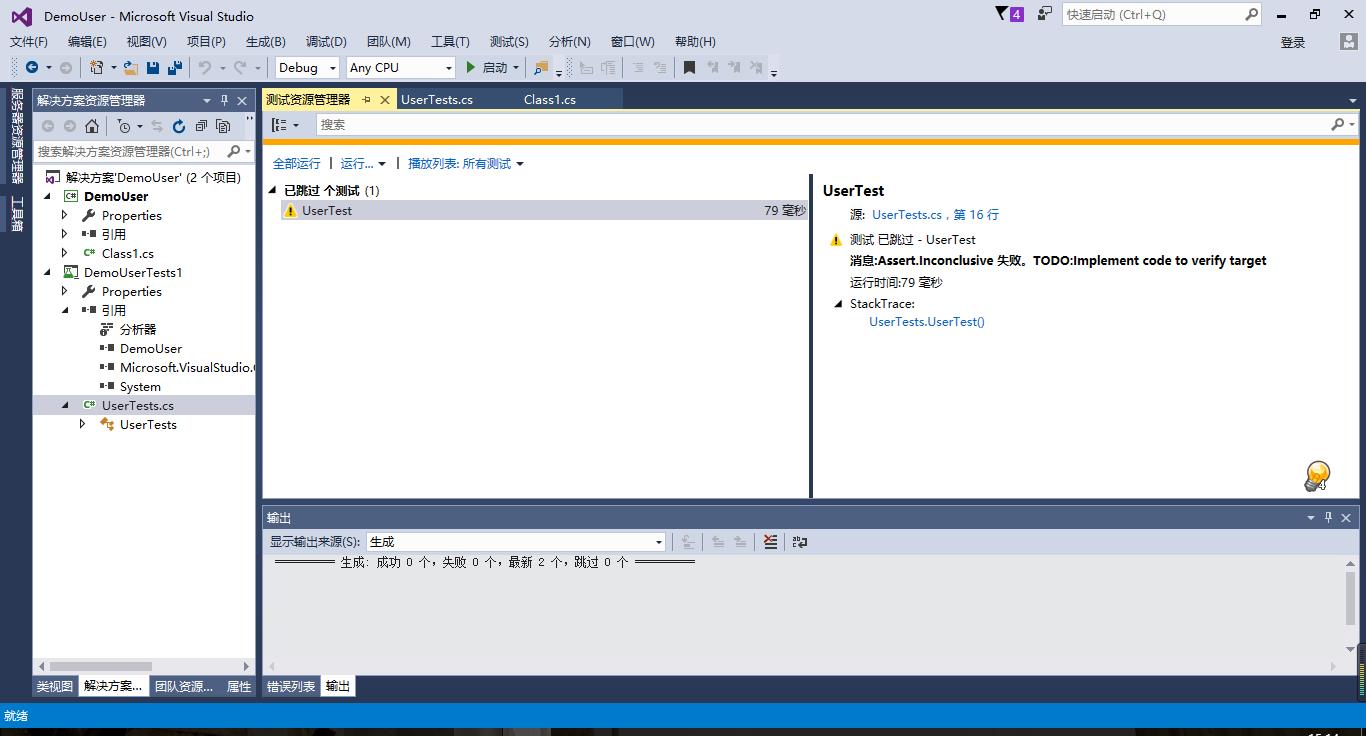The image size is (1366, 736).
Task: Open the feedback icon next to notifications
Action: (x=1044, y=14)
